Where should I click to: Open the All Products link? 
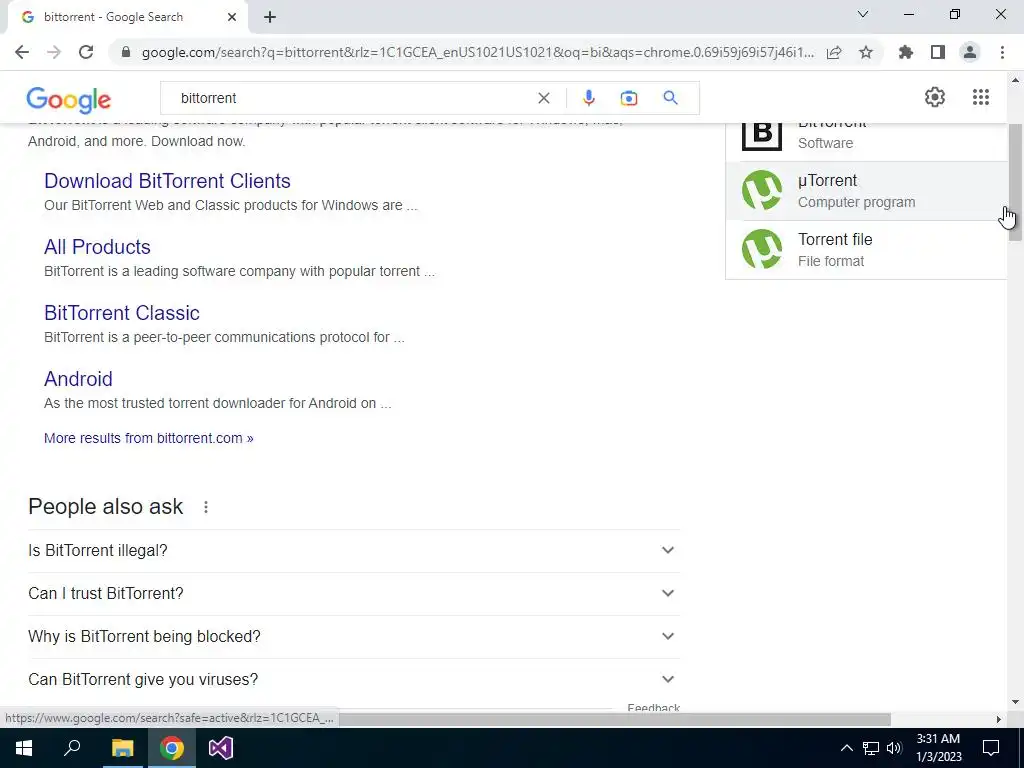(97, 247)
